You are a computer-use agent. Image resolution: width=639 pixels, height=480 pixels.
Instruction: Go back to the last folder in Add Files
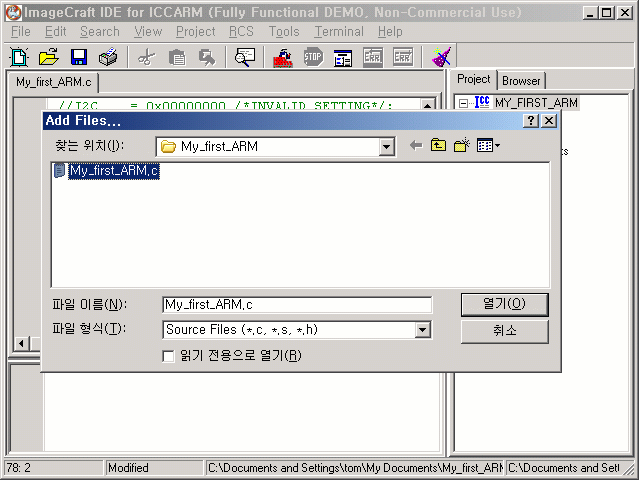[416, 145]
